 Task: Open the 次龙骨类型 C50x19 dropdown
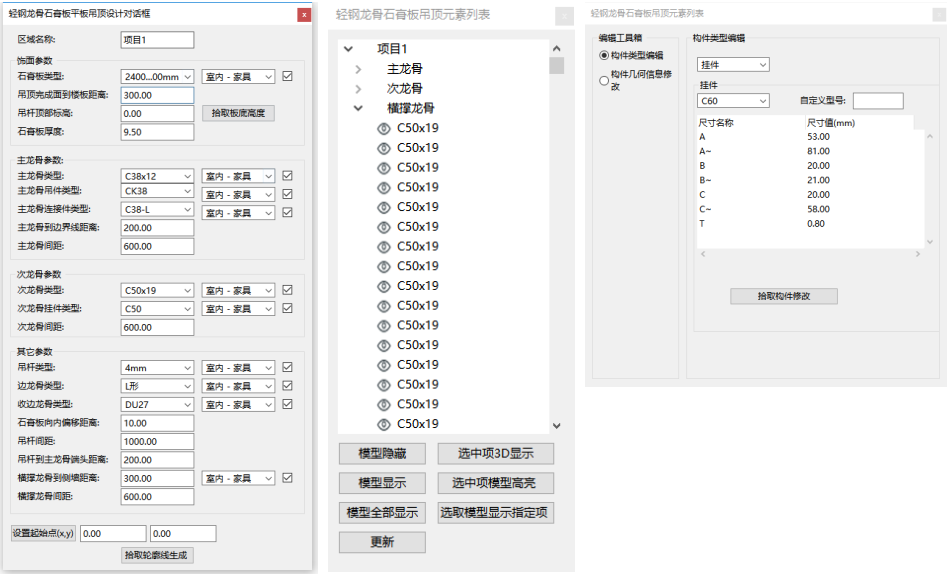tap(157, 290)
